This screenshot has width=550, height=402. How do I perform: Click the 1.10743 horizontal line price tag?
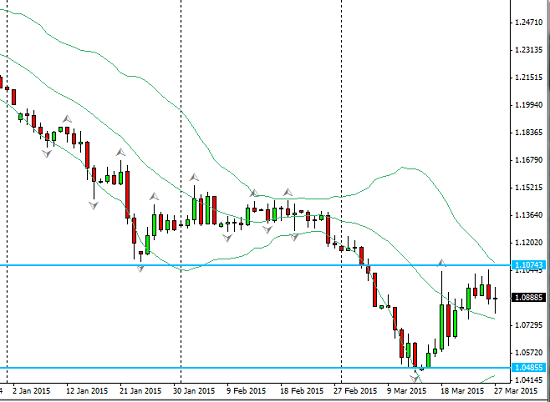point(529,265)
